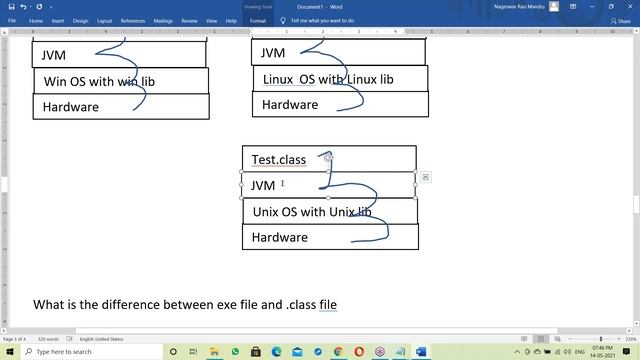Image resolution: width=640 pixels, height=360 pixels.
Task: Open the Layout Options button beside the JVM box
Action: point(425,177)
